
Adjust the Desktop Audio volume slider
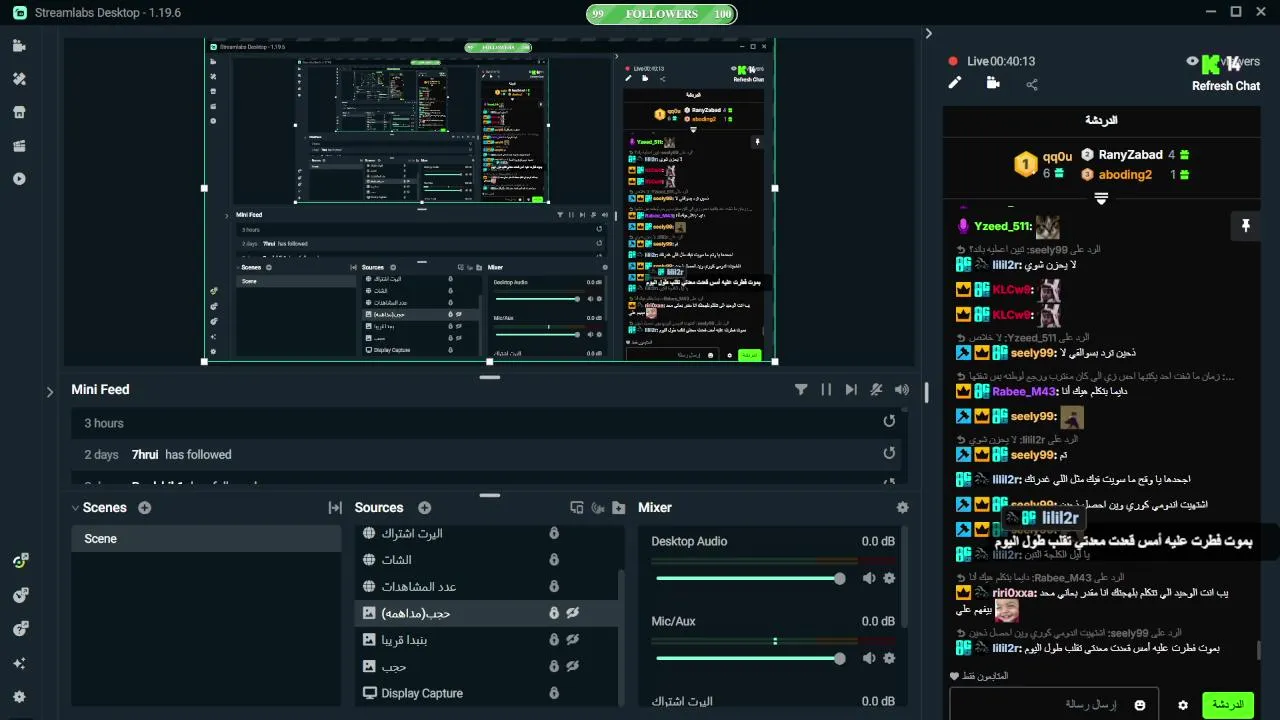[748, 578]
